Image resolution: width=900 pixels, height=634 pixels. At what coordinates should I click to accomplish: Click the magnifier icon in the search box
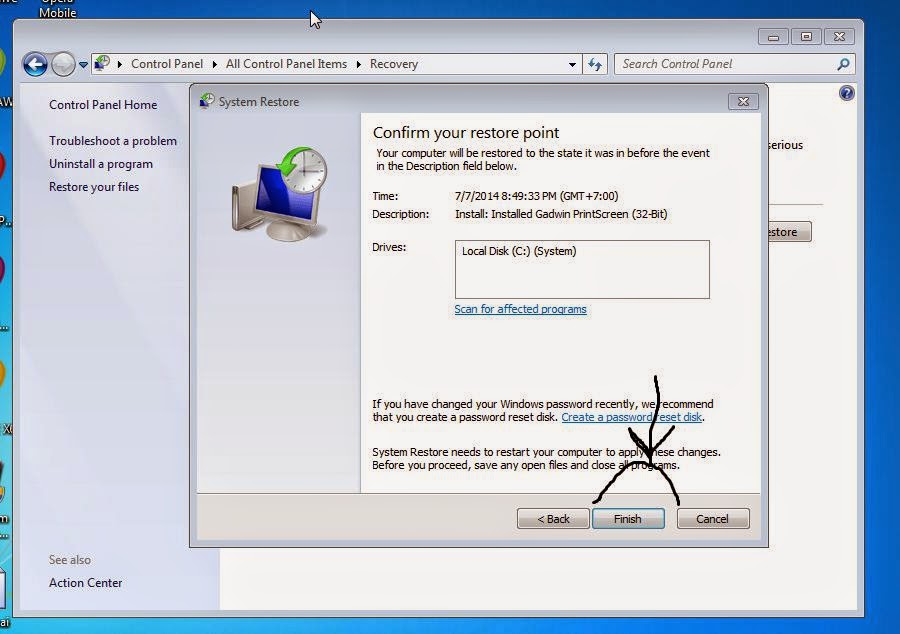pyautogui.click(x=842, y=64)
